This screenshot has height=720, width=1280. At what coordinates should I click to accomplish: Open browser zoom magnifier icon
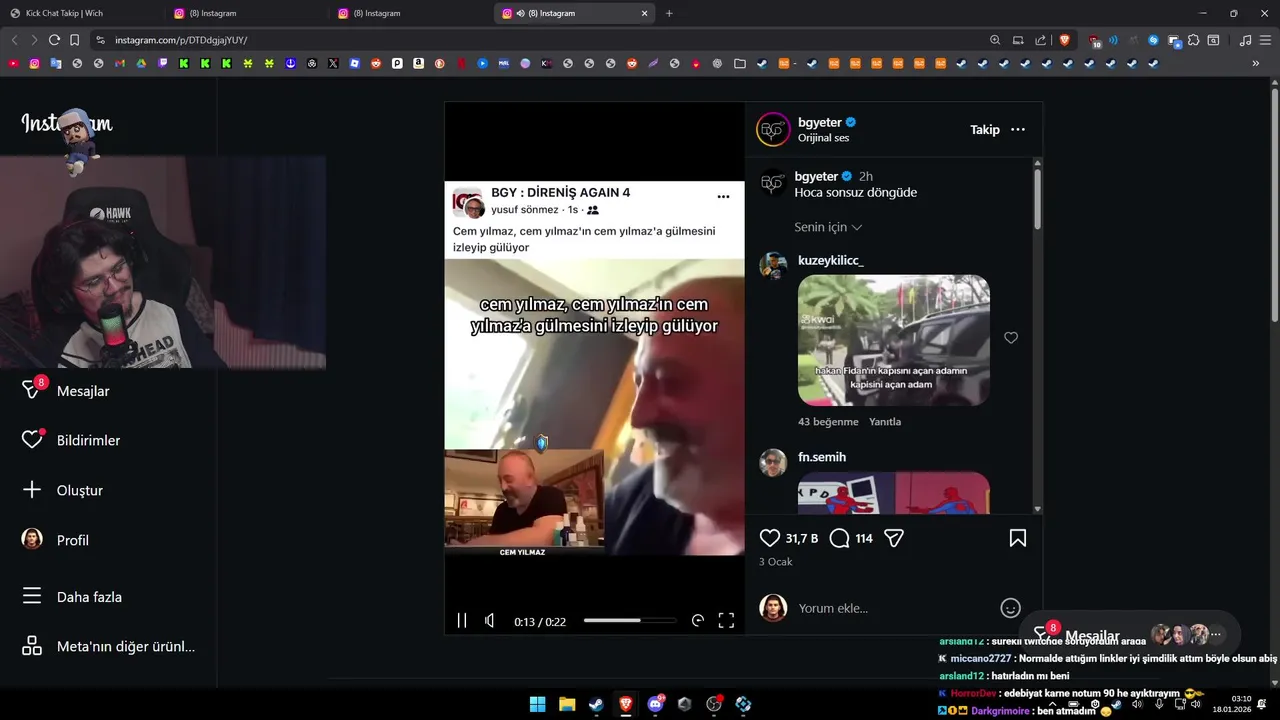995,40
